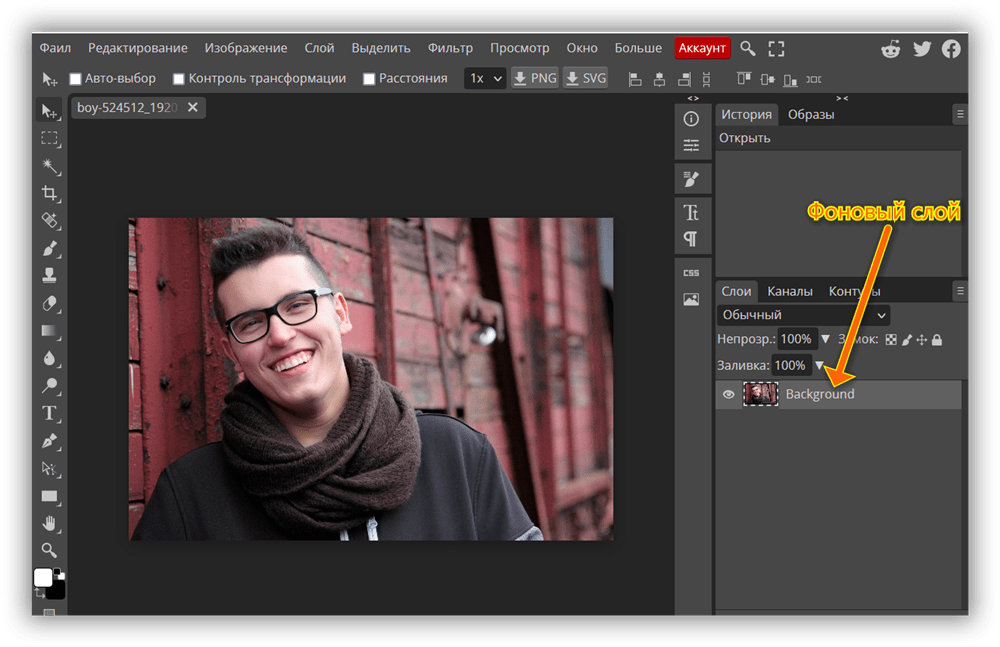Open the search magnifier icon
The height and width of the screenshot is (647, 1000).
click(747, 48)
